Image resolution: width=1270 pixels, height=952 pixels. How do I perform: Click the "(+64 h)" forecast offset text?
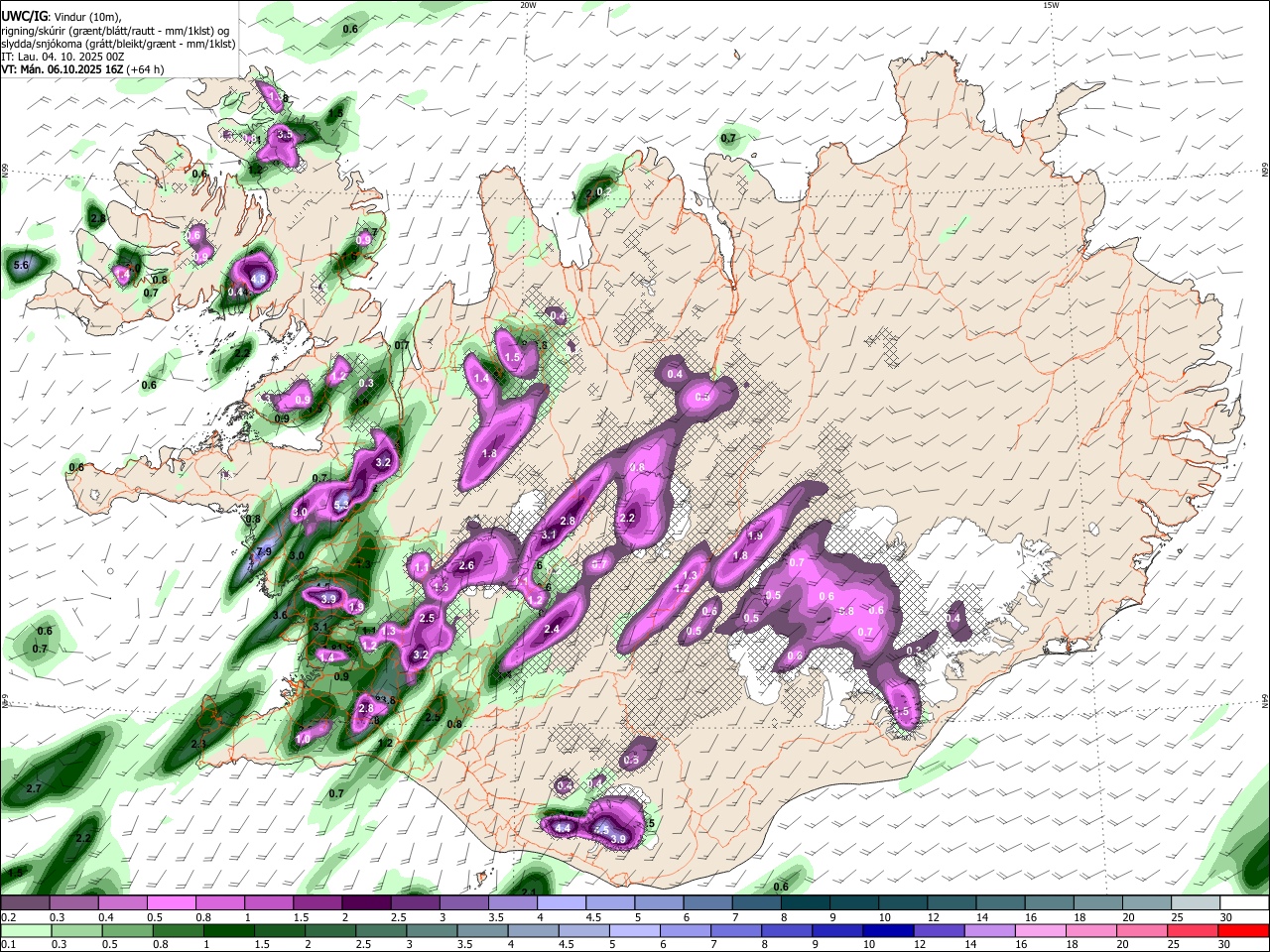click(145, 69)
